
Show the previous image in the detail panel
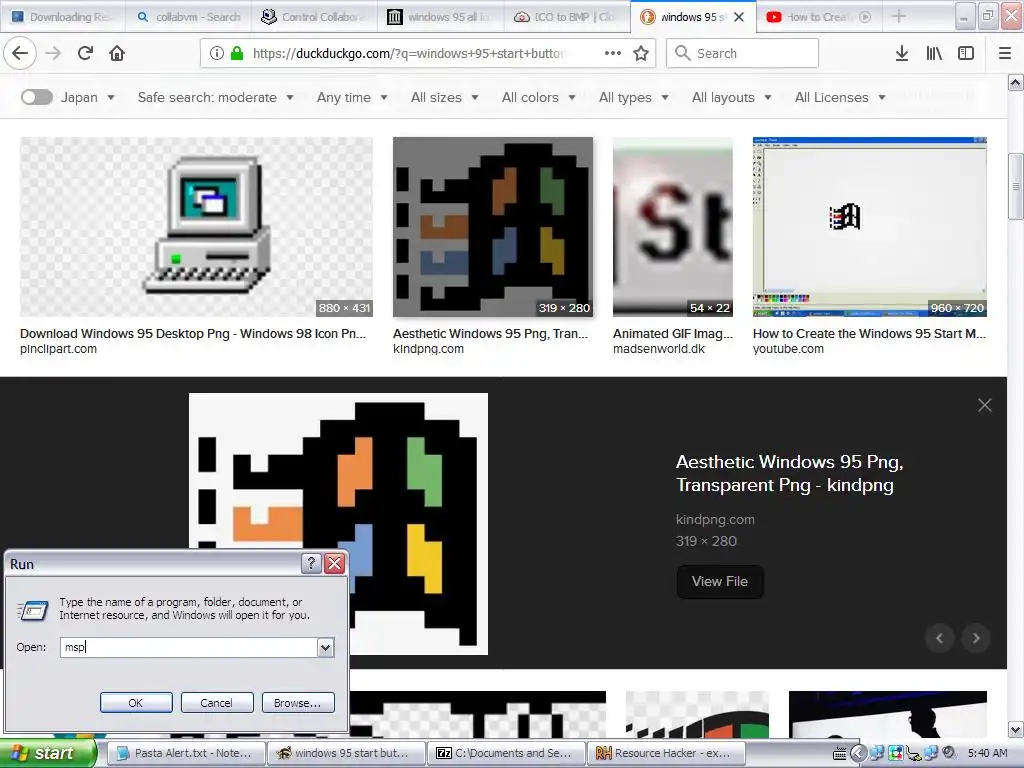coord(940,638)
